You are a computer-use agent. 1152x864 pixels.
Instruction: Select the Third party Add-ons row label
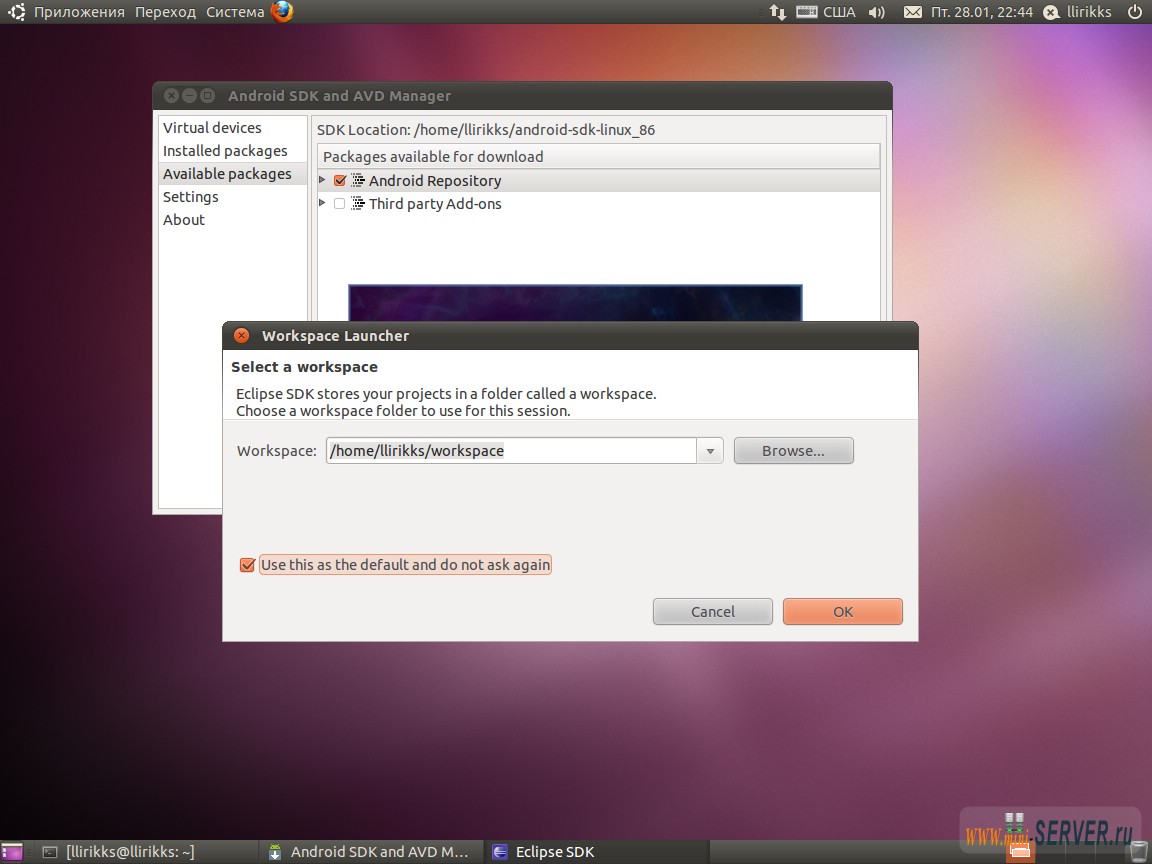point(435,204)
